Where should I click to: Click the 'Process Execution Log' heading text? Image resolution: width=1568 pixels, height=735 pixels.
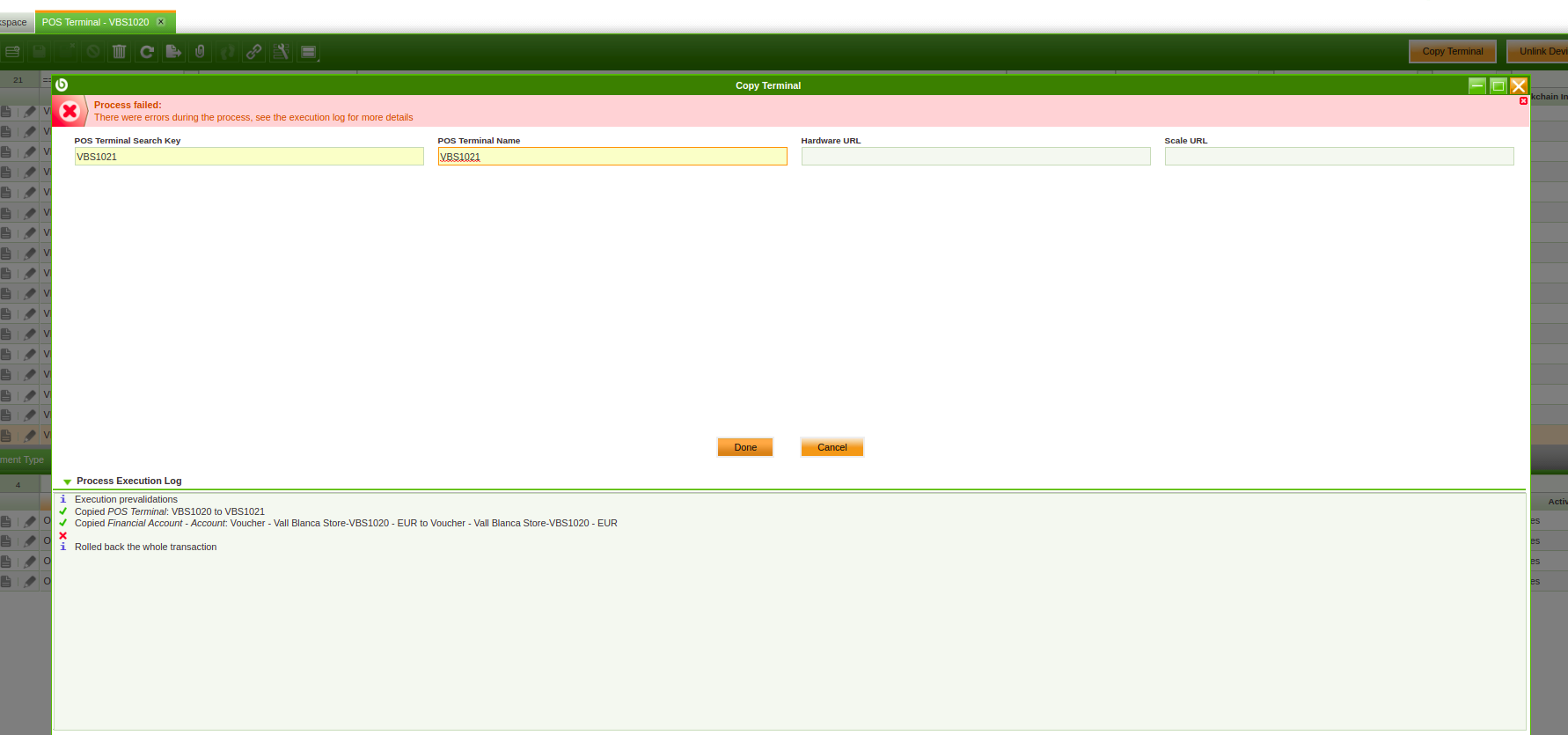pos(129,481)
